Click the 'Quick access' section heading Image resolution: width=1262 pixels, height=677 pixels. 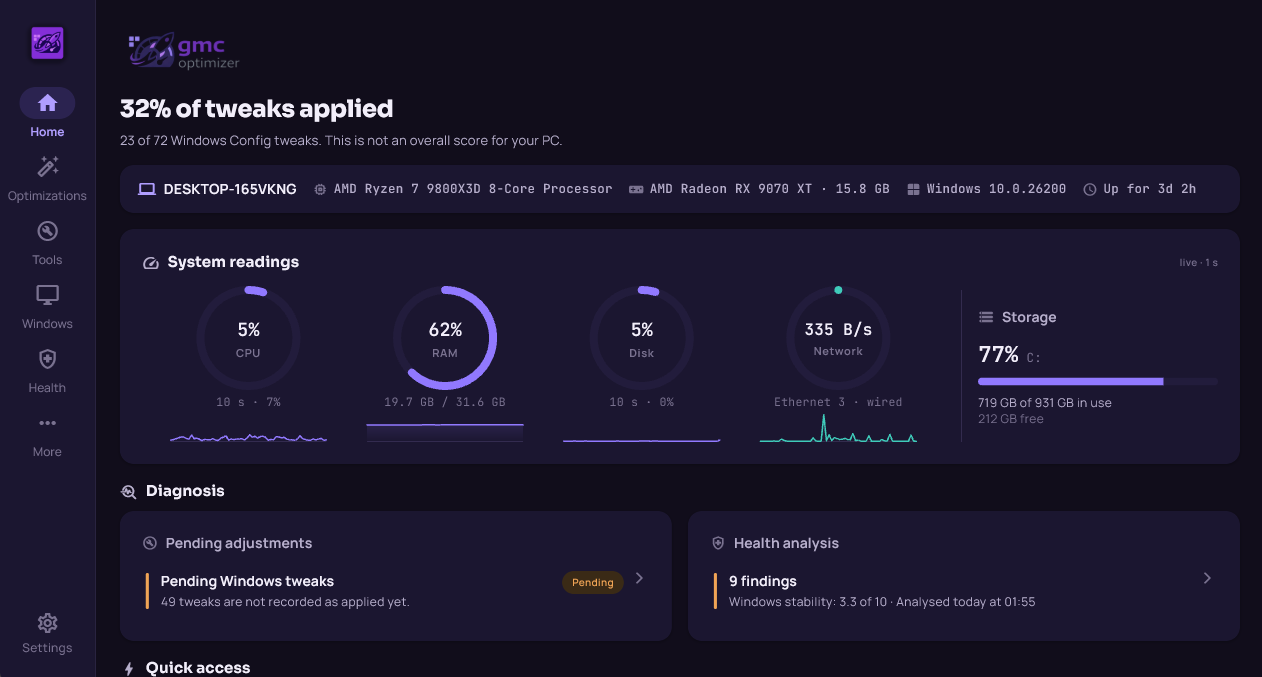tap(198, 668)
